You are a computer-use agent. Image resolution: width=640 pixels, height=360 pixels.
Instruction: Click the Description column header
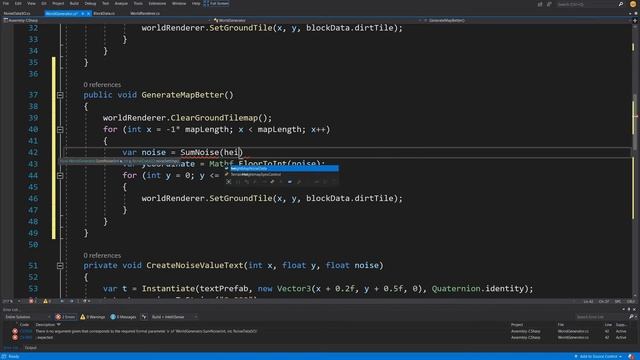(x=45, y=325)
